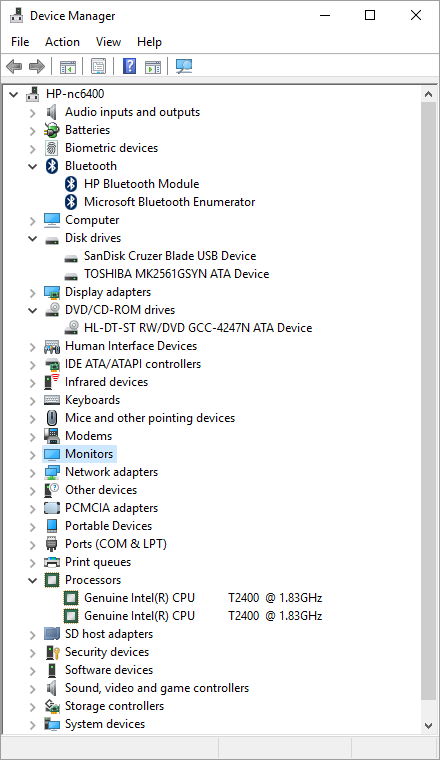Select the Monitors category label
The image size is (440, 760).
(x=89, y=454)
